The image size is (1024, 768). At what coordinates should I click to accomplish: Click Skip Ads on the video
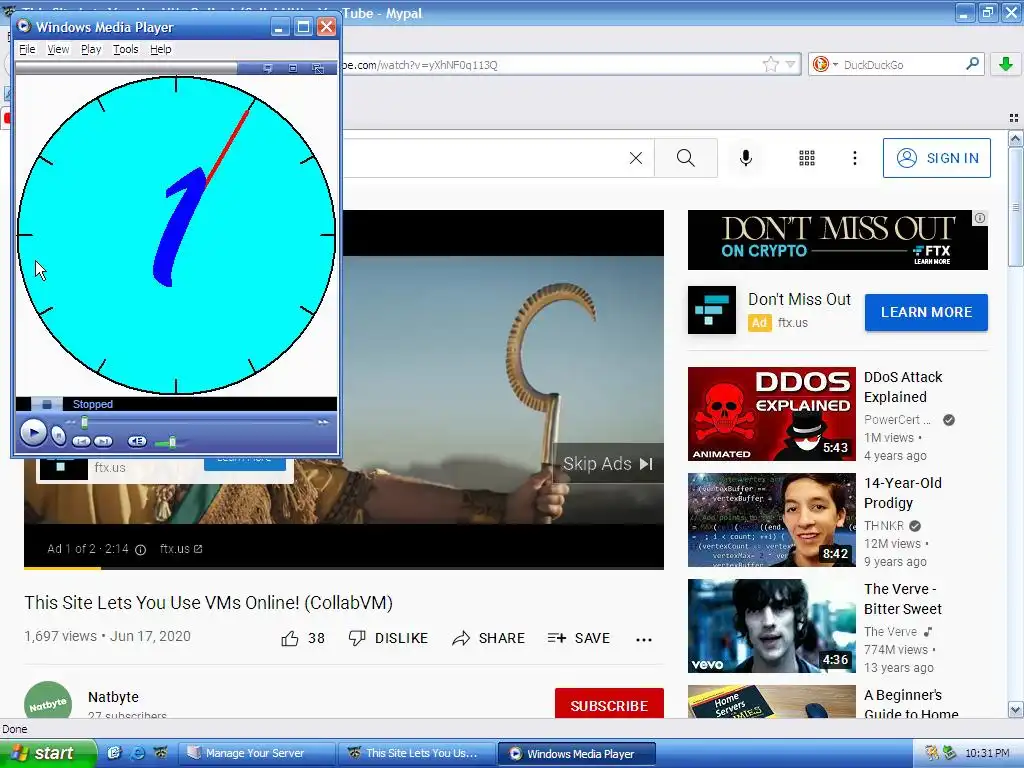click(608, 464)
